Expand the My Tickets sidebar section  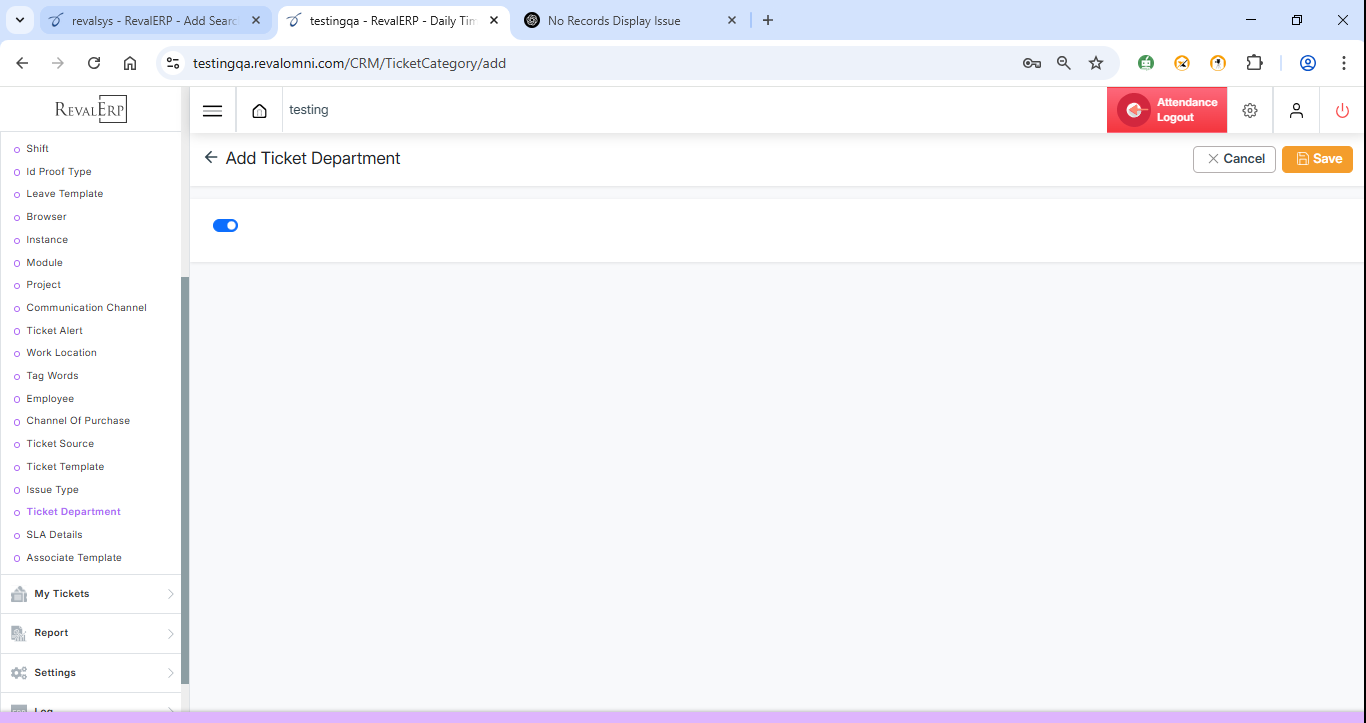(x=90, y=594)
